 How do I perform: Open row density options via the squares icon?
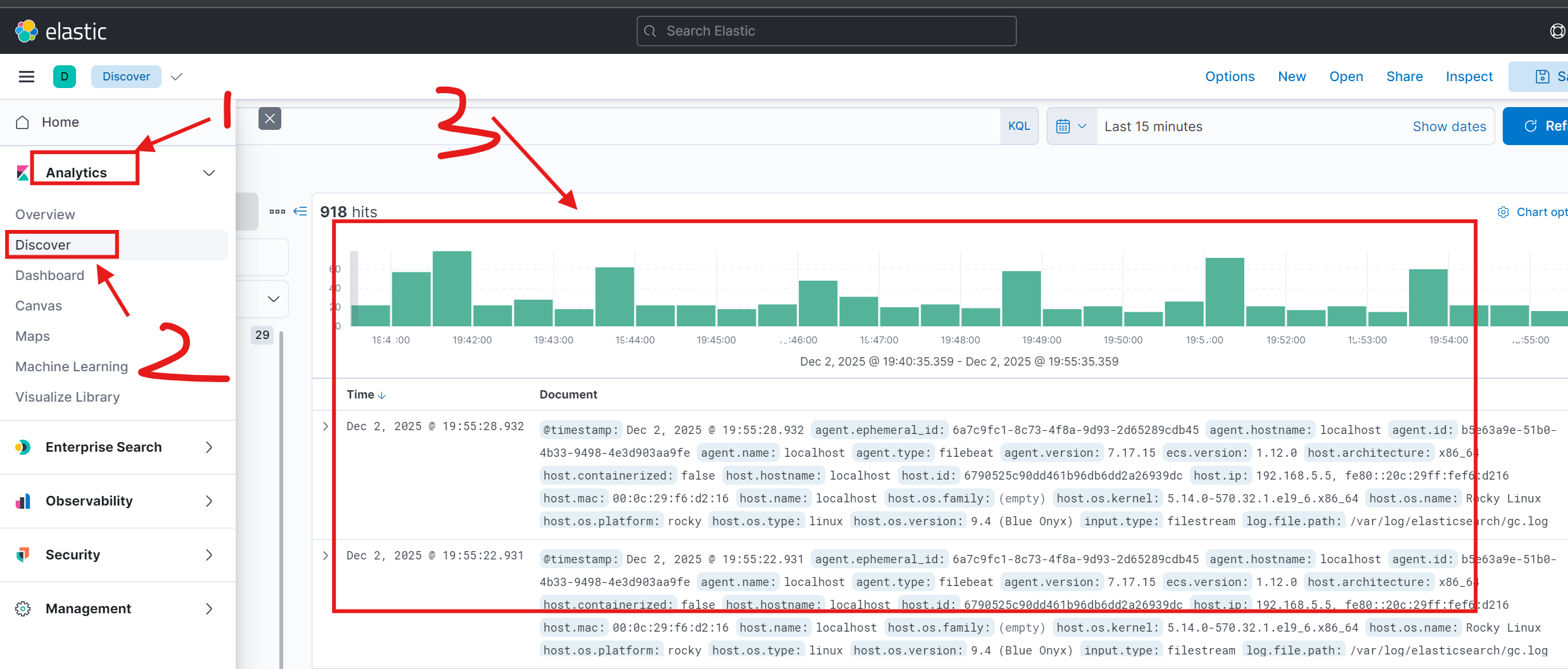click(277, 211)
